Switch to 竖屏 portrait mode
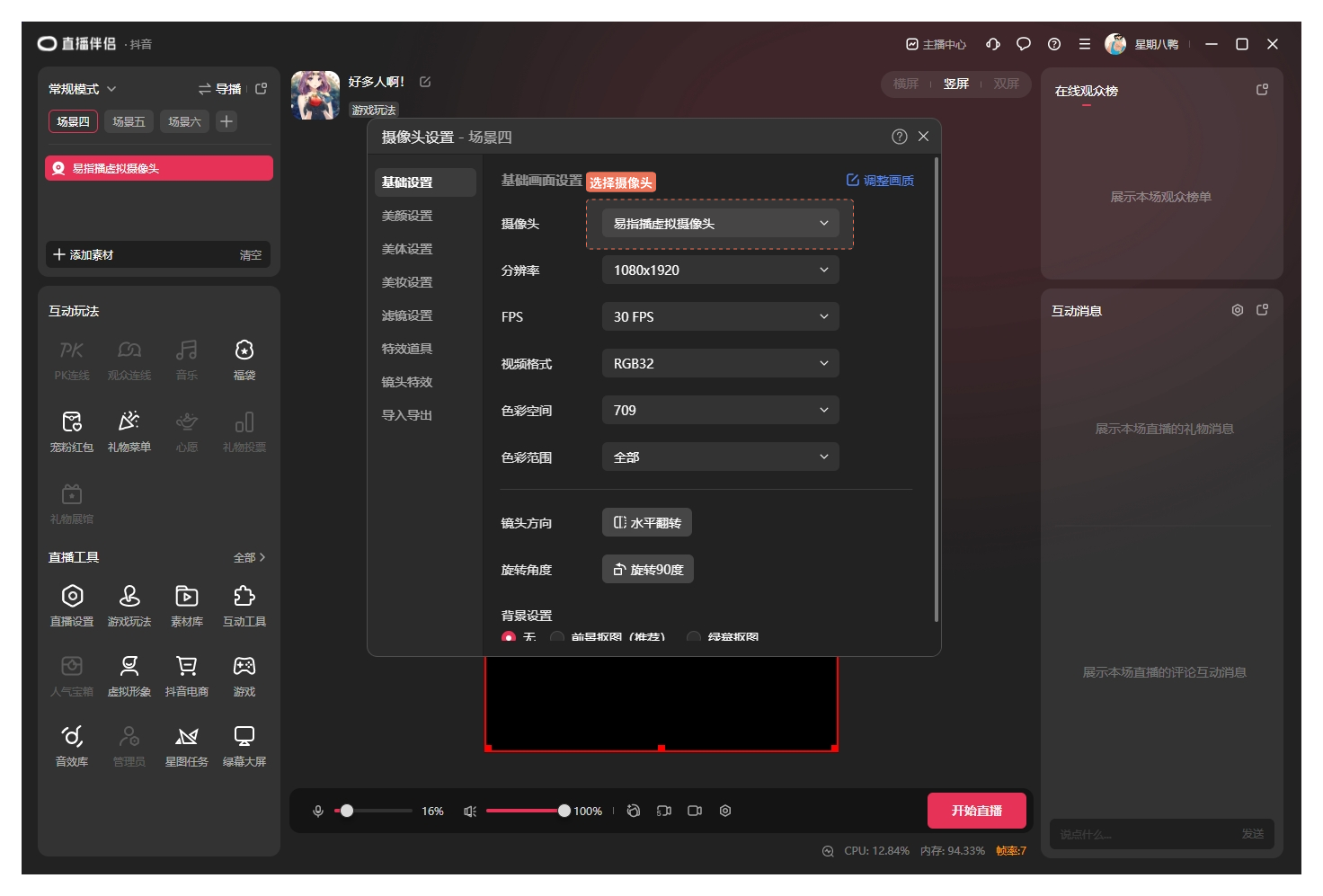Screen dimensions: 1323x896 (956, 84)
